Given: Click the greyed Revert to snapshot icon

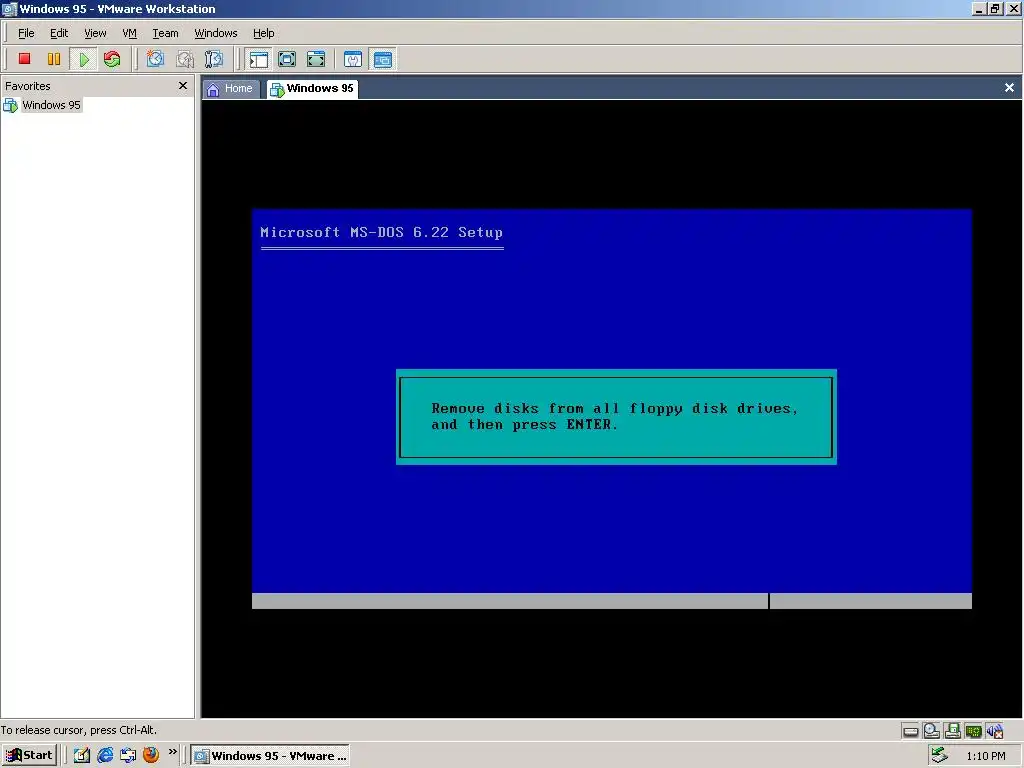Looking at the screenshot, I should point(185,59).
